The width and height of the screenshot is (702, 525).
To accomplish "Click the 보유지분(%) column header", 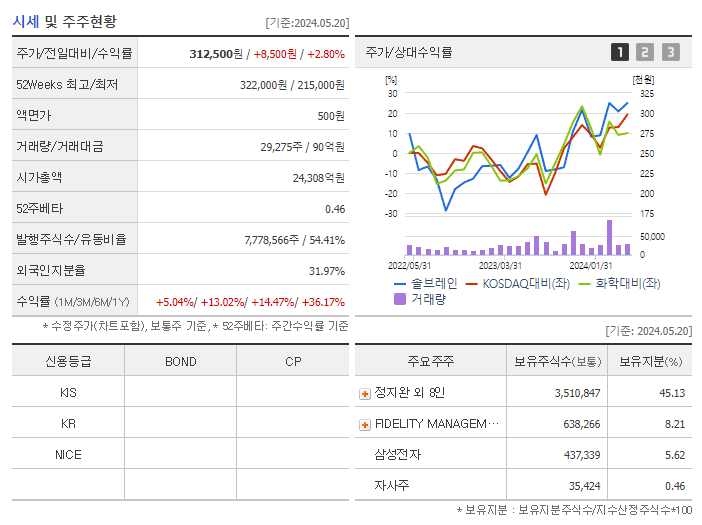I will [x=650, y=361].
